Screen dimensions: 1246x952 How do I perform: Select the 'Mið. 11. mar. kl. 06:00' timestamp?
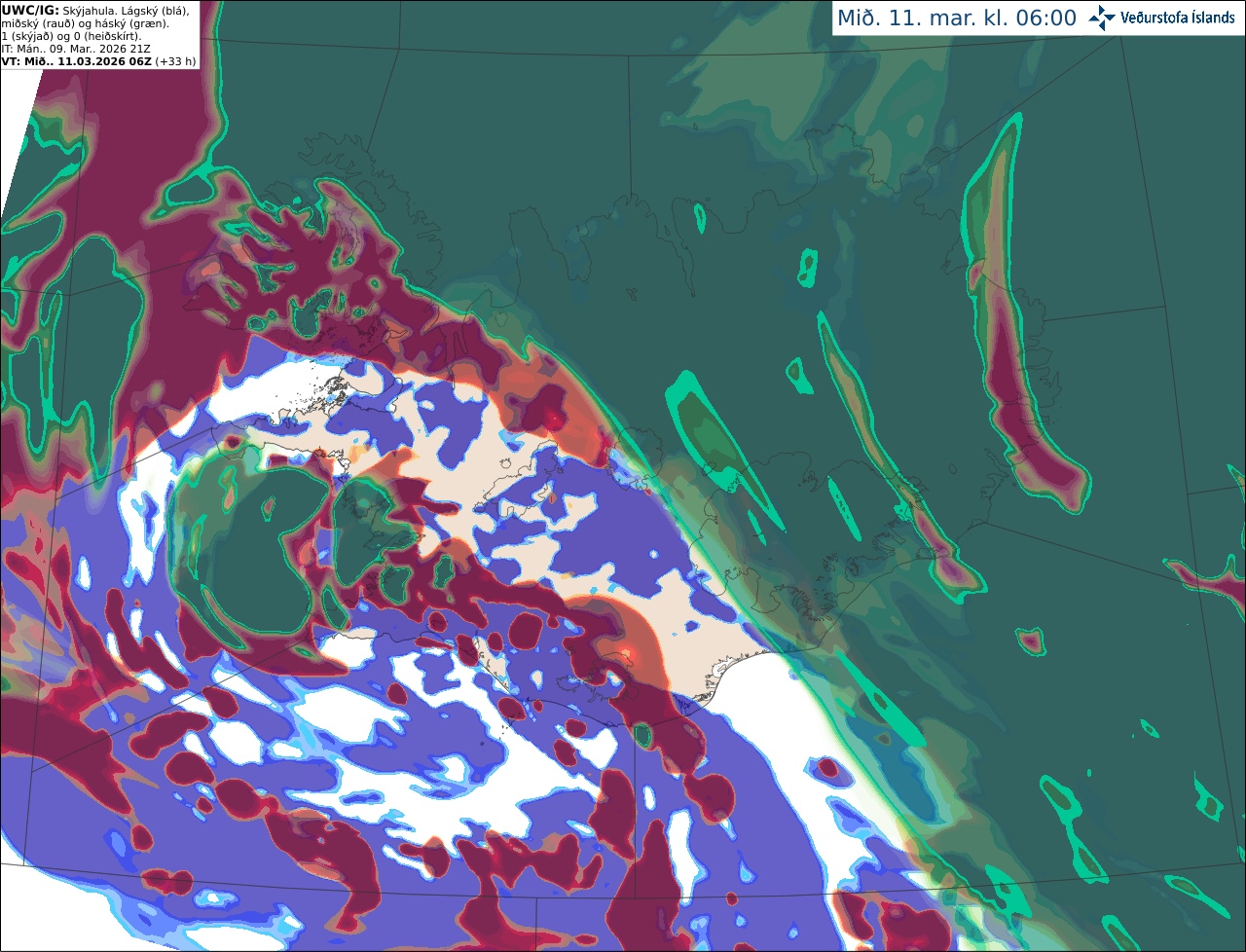coord(957,18)
